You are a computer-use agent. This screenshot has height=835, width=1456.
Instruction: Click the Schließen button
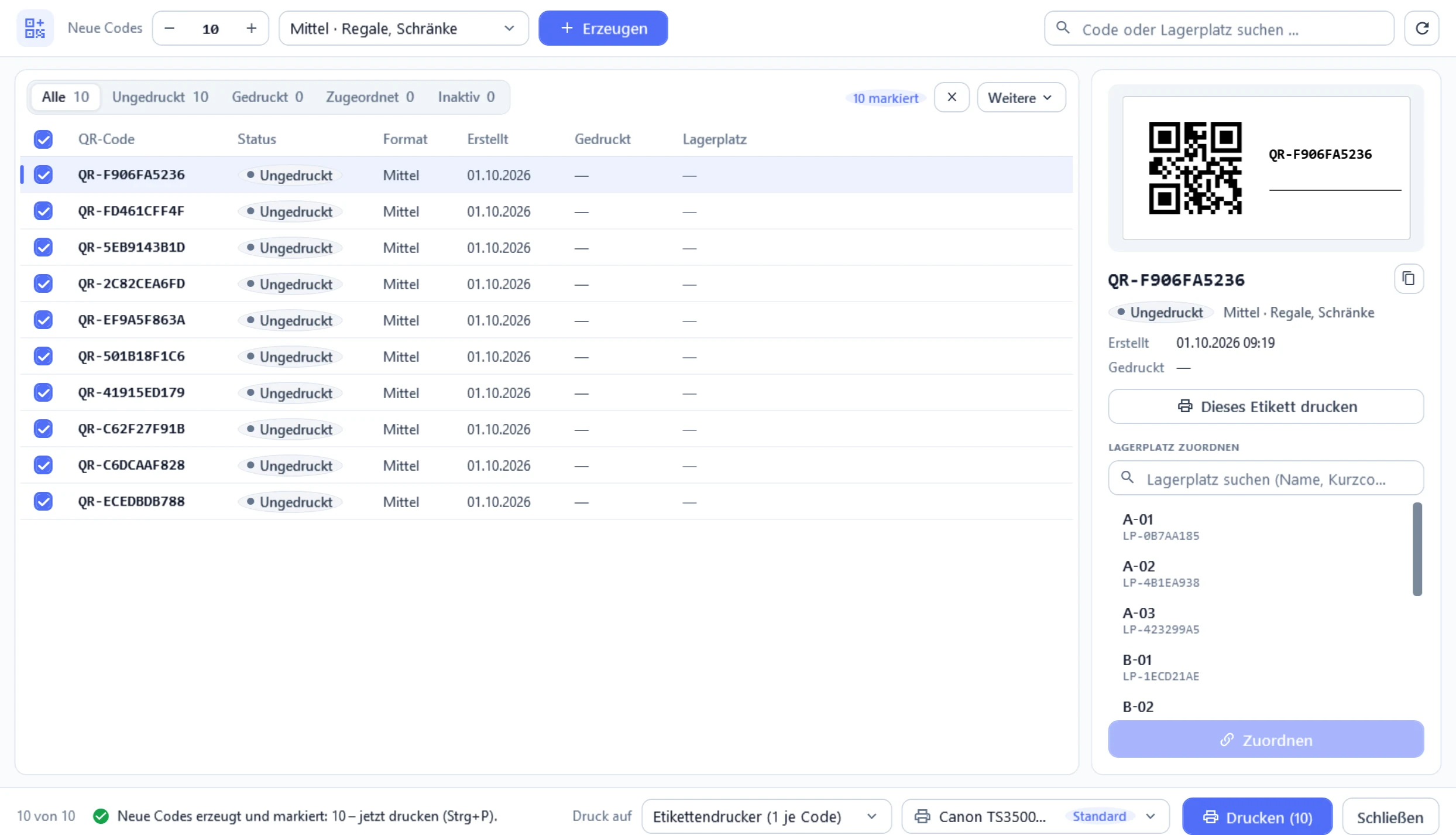point(1390,817)
